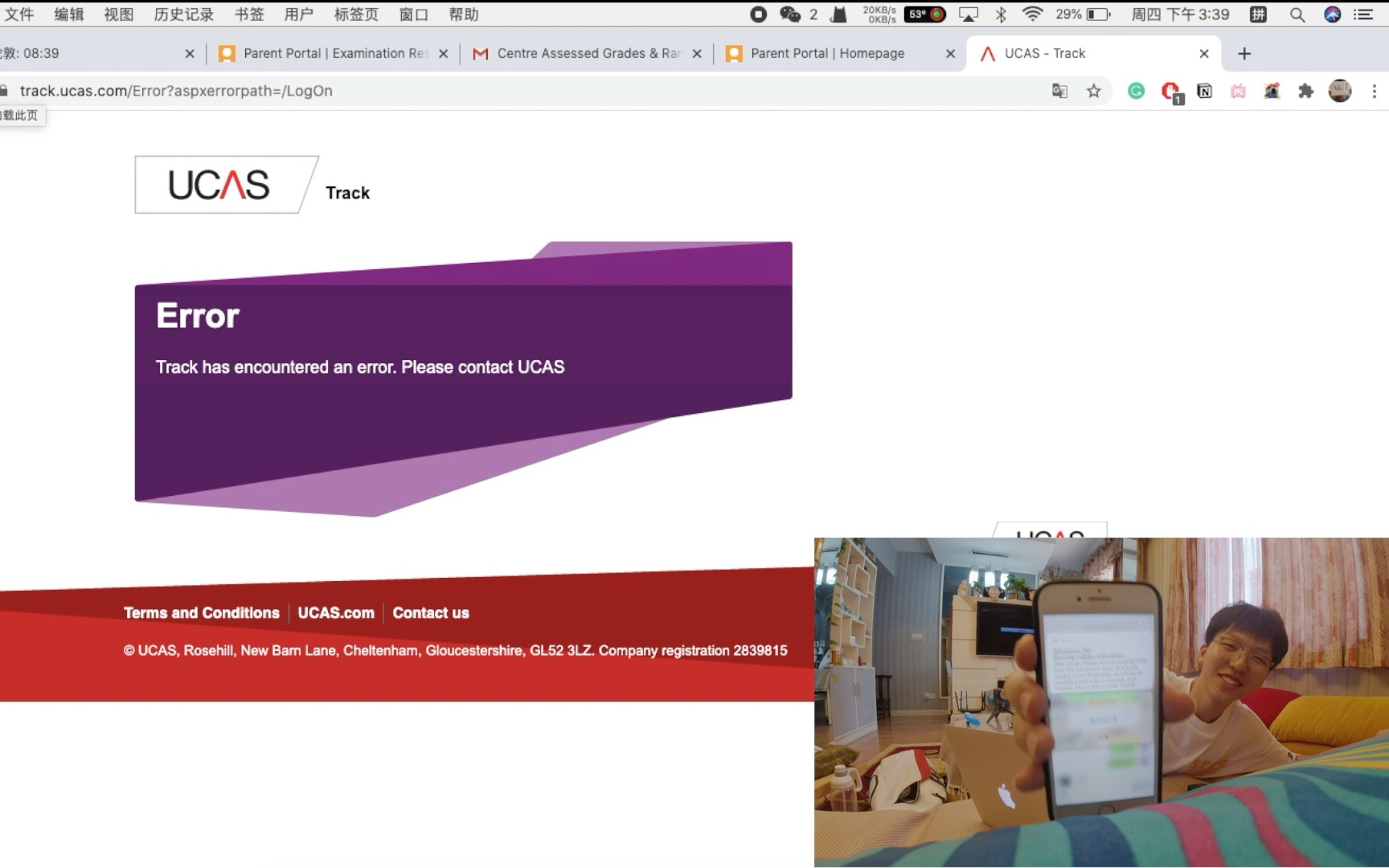1389x868 pixels.
Task: Click 'Track has encountered an error' message
Action: (x=360, y=367)
